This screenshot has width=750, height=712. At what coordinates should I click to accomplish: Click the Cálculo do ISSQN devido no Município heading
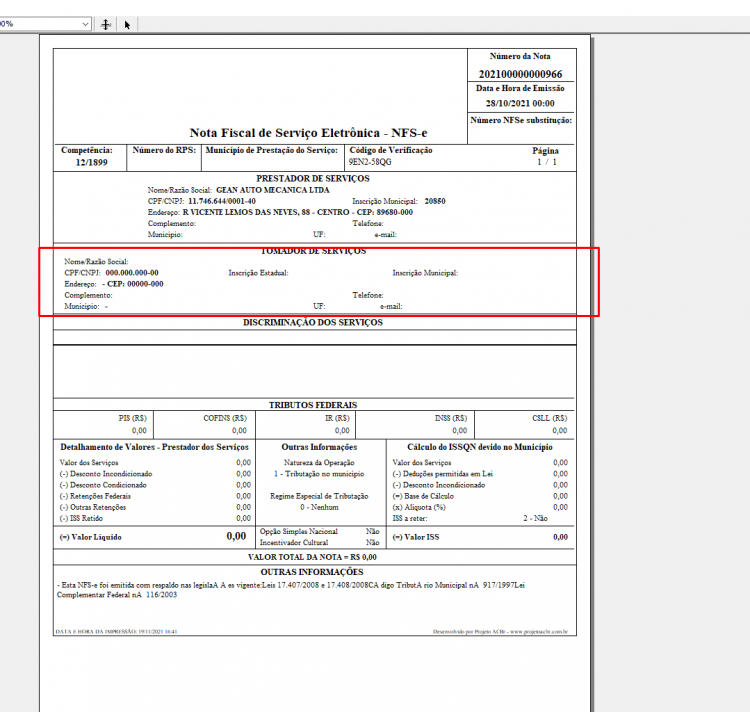[480, 448]
